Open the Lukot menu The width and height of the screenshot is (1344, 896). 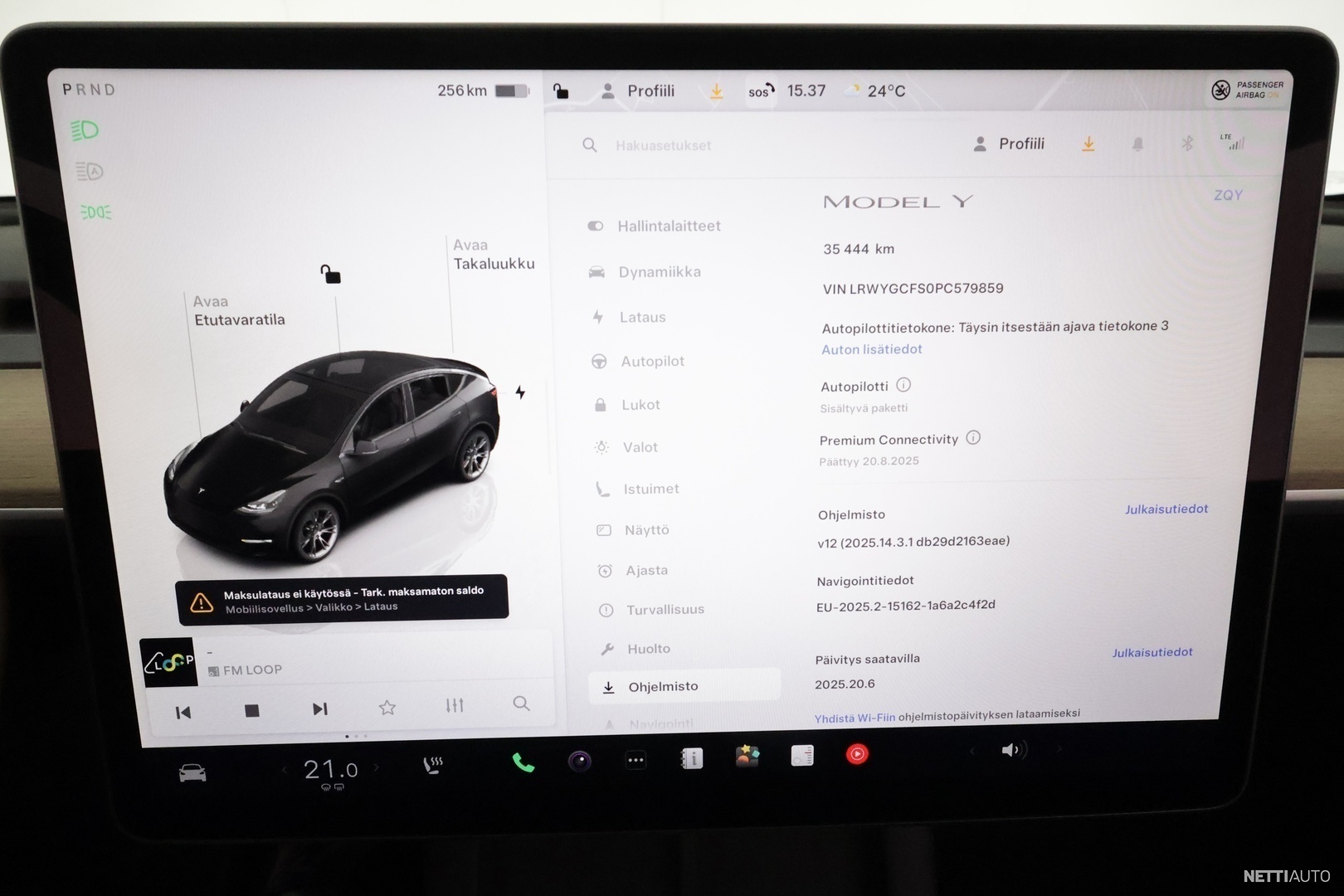point(627,405)
